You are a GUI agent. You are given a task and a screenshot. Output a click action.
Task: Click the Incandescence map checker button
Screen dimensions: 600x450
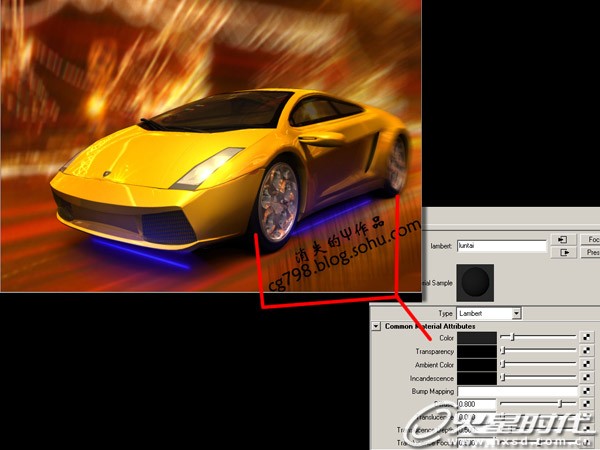(587, 379)
